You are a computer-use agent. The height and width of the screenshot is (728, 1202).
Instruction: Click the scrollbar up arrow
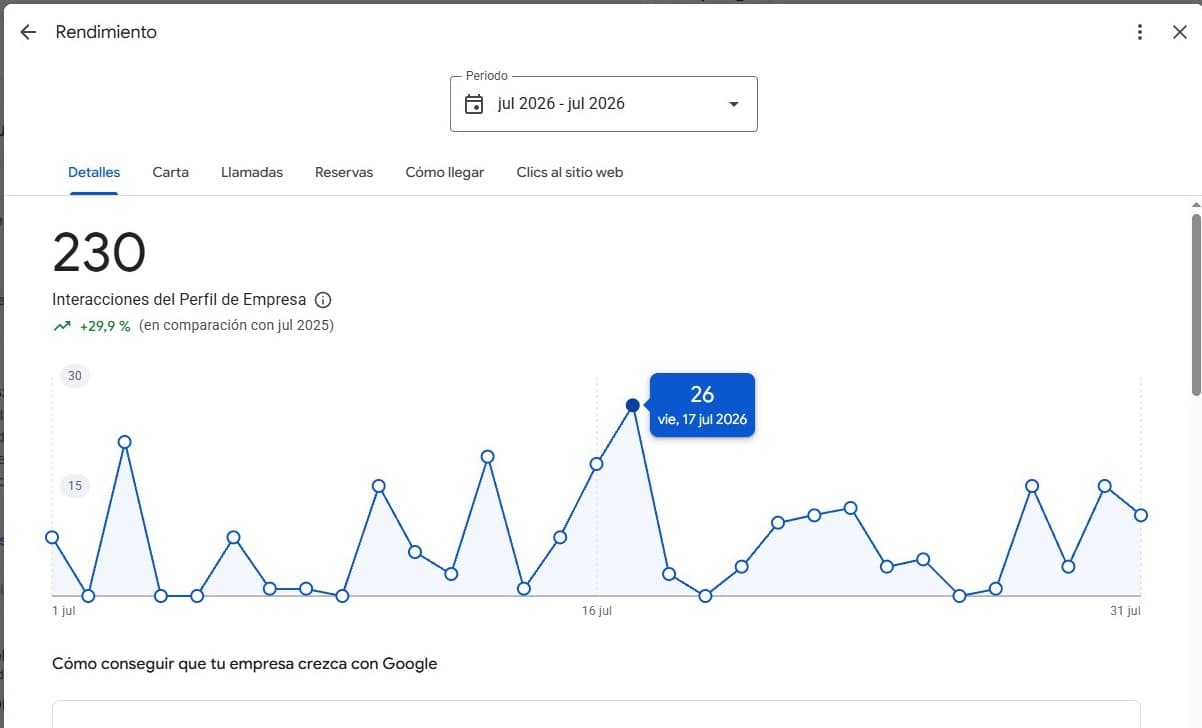[x=1196, y=203]
